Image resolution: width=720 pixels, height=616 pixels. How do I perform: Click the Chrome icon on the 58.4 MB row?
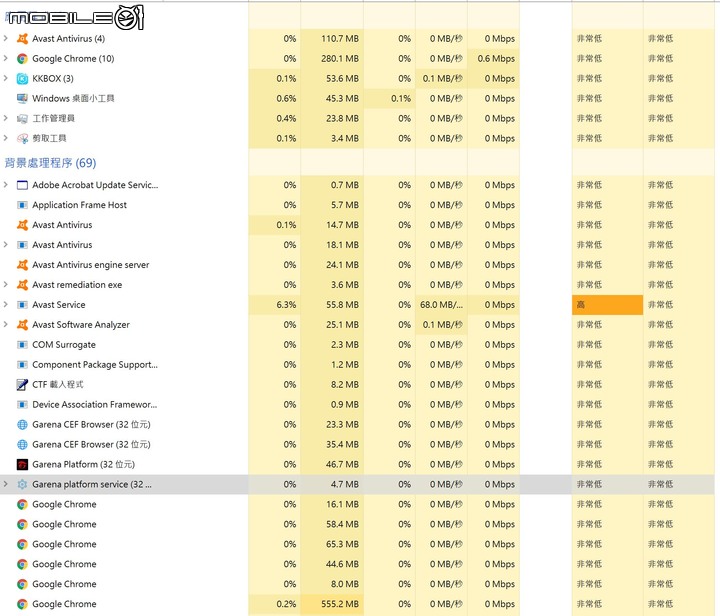(22, 524)
